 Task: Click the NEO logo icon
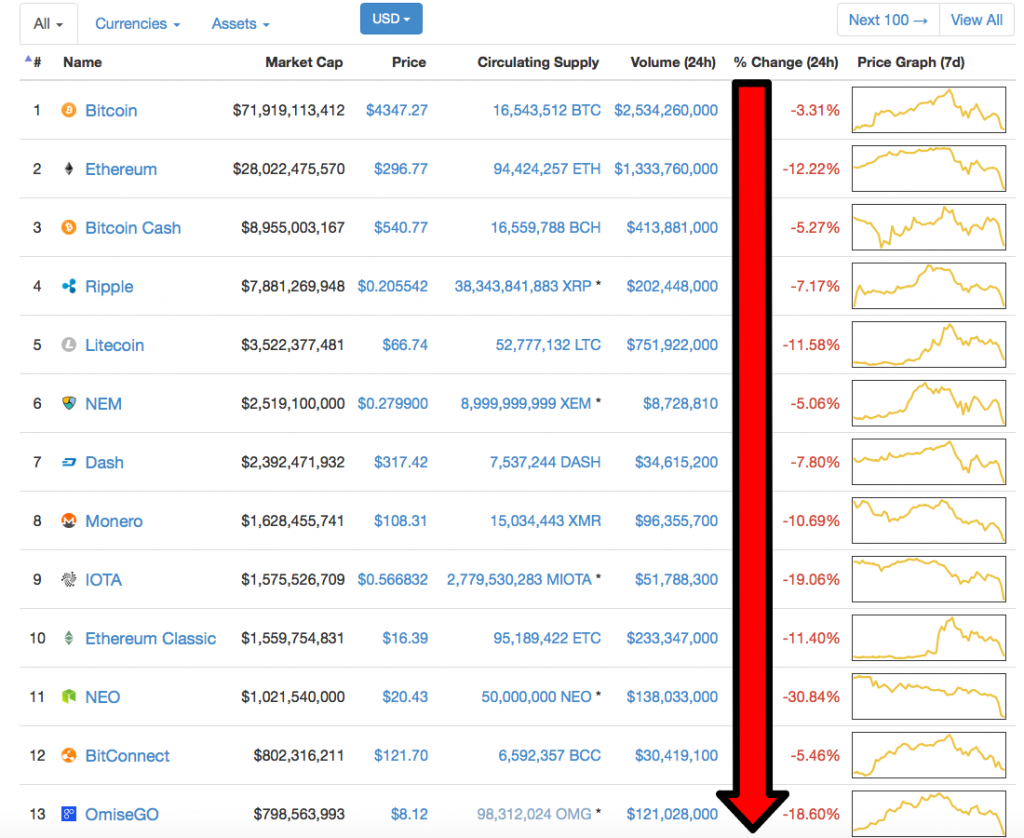(69, 697)
